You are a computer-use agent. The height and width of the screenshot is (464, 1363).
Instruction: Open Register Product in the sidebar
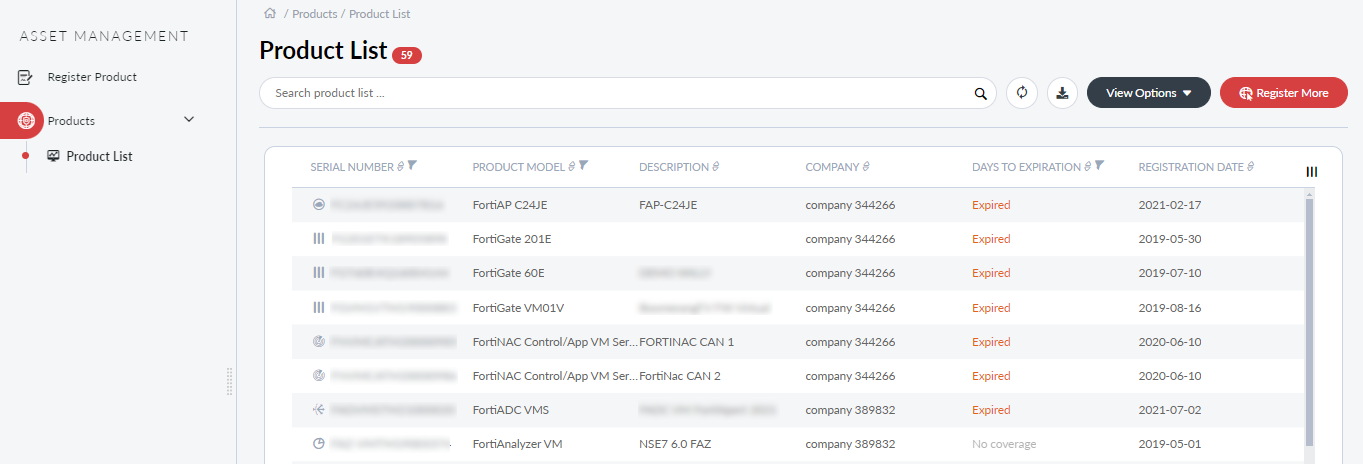[92, 77]
